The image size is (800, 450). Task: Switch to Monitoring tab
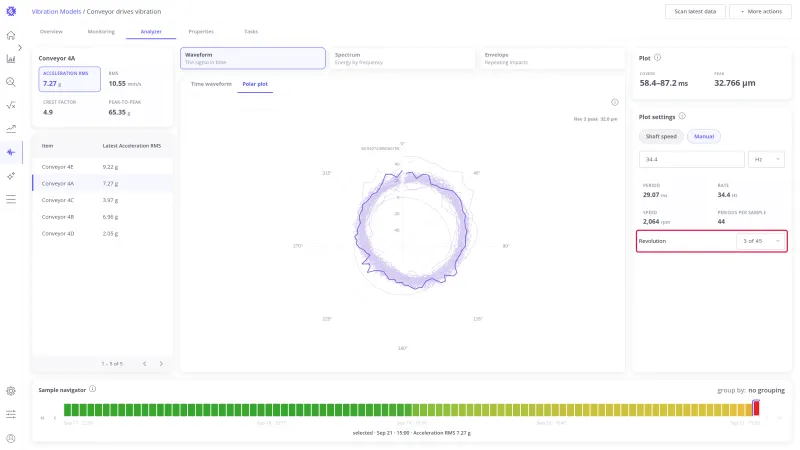(101, 32)
